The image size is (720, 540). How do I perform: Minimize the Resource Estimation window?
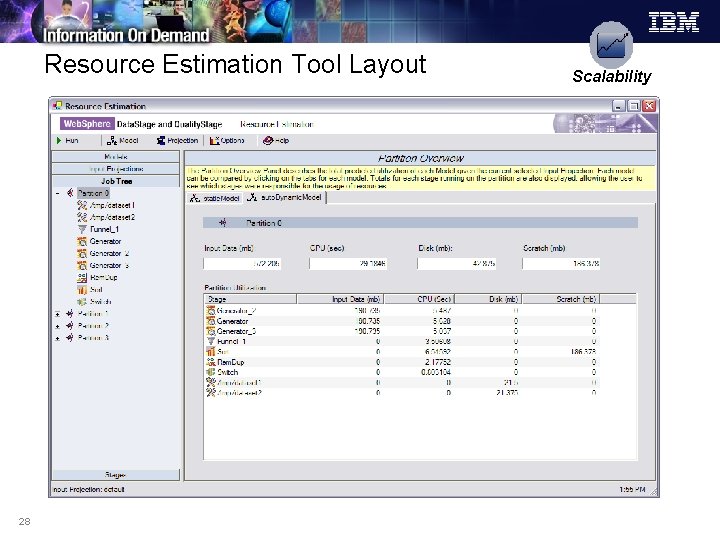pyautogui.click(x=619, y=106)
